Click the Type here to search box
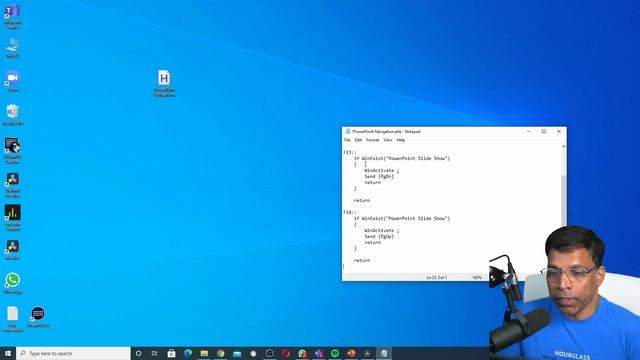640x360 pixels. pos(73,353)
